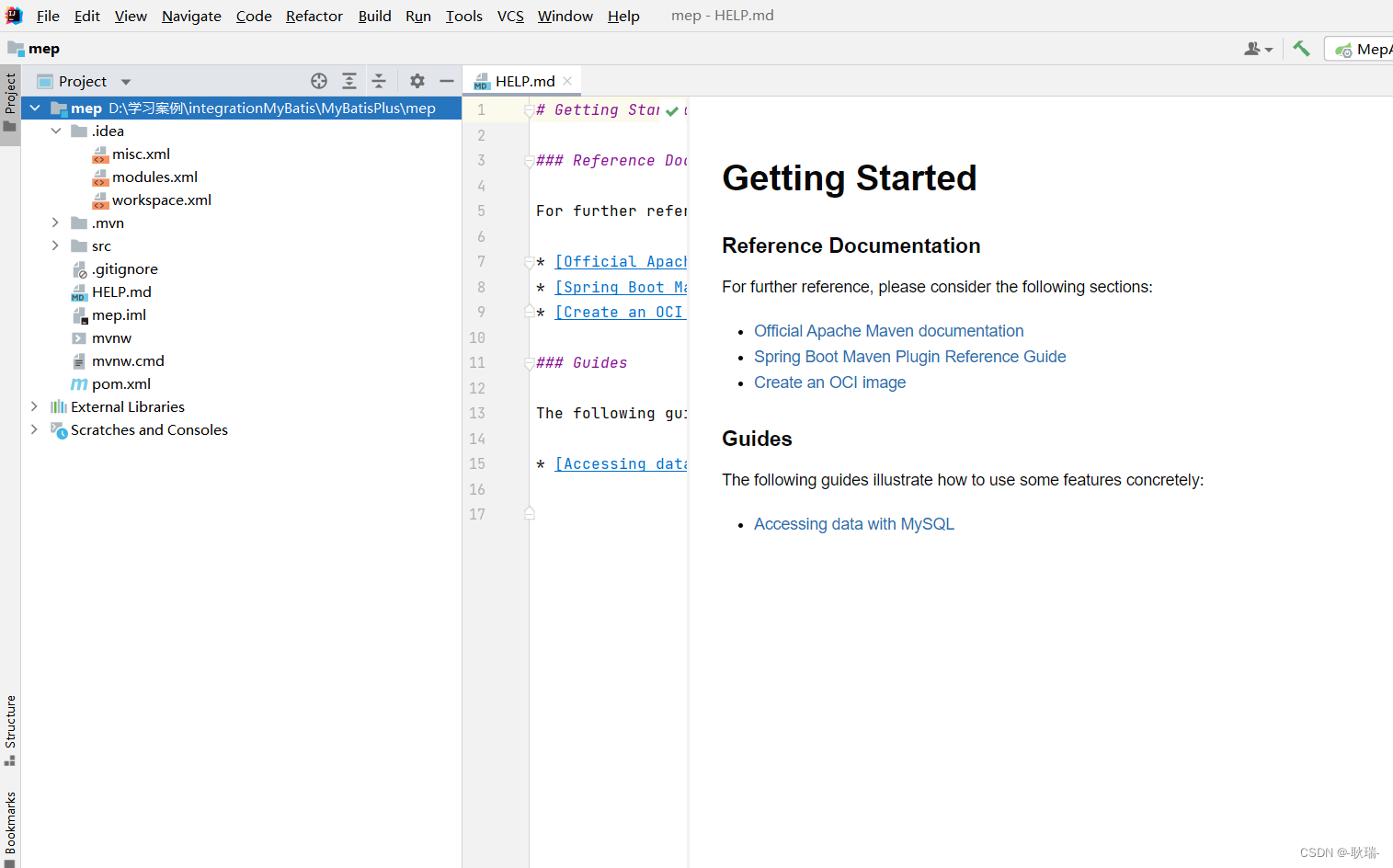The width and height of the screenshot is (1393, 868).
Task: Hide the Project tool window
Action: (x=447, y=81)
